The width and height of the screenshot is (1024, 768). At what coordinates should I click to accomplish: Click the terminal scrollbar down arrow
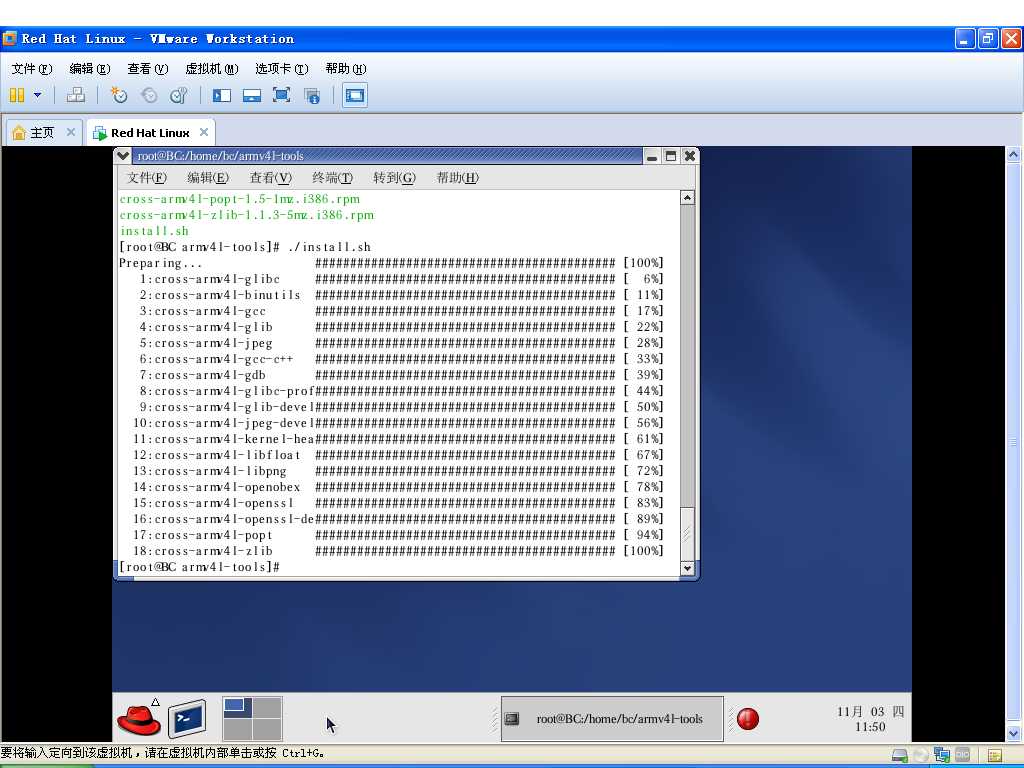(687, 568)
